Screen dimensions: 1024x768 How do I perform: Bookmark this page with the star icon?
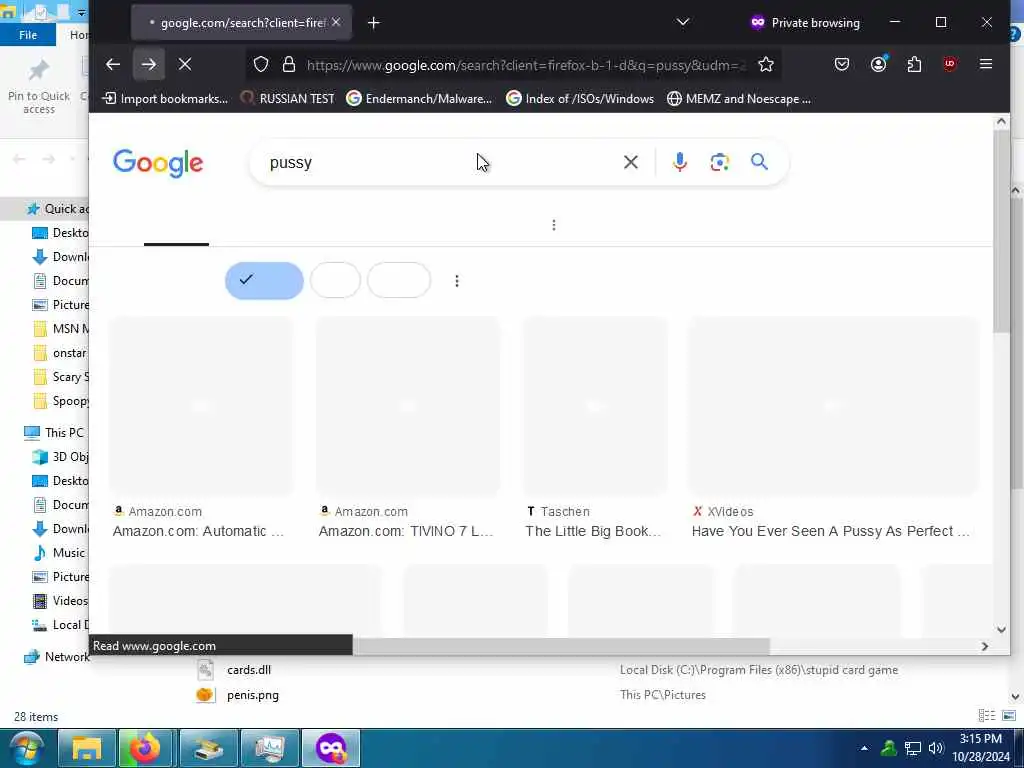(x=766, y=64)
